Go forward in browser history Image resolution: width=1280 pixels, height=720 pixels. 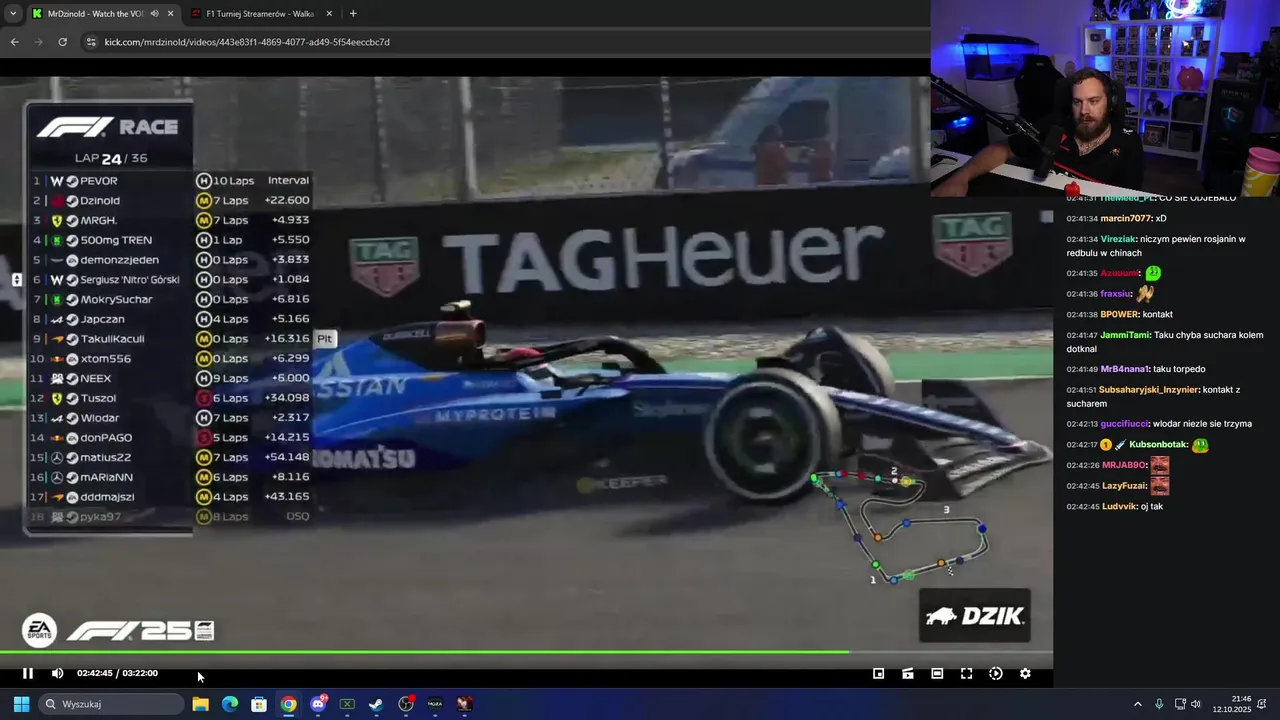(38, 42)
